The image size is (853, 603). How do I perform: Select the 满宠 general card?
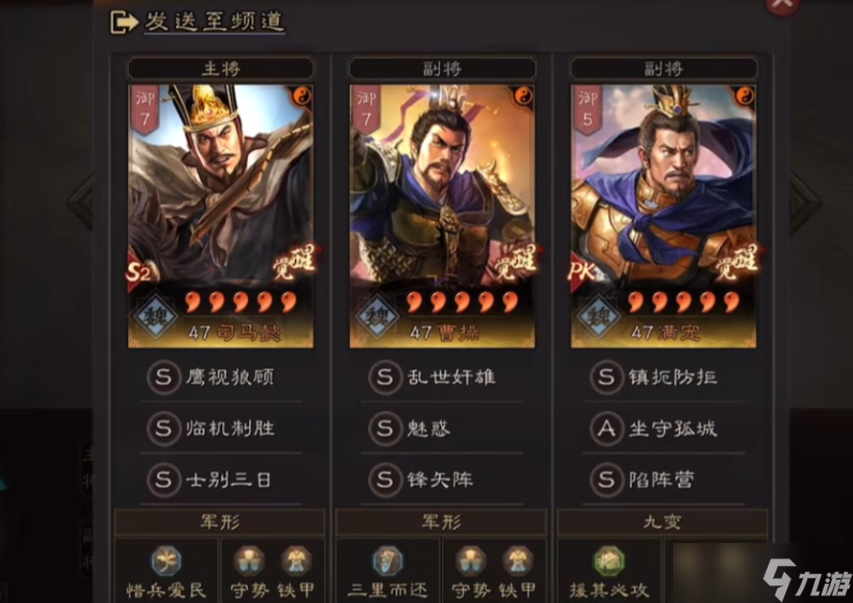pyautogui.click(x=663, y=216)
